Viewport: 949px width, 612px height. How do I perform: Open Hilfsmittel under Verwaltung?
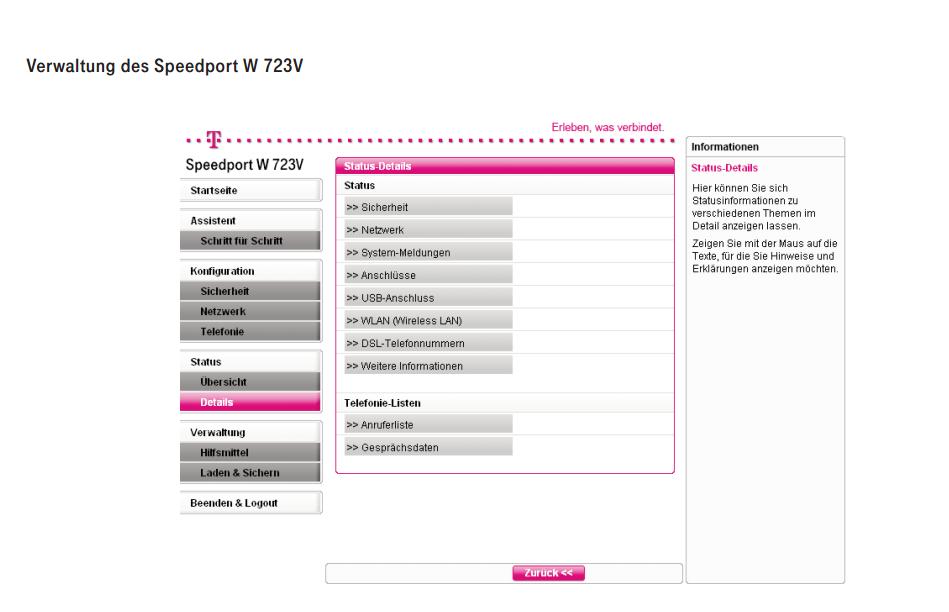250,452
